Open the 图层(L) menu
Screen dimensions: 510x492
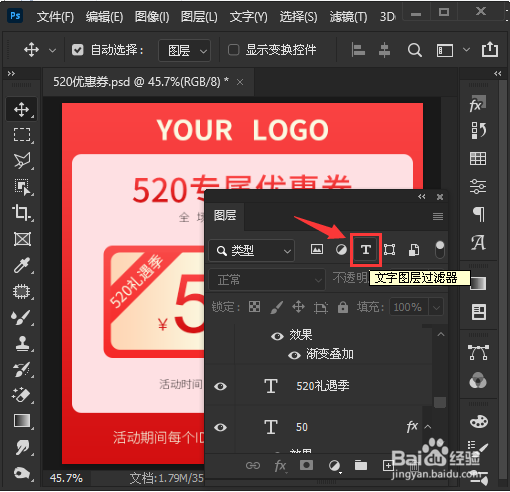coord(199,16)
